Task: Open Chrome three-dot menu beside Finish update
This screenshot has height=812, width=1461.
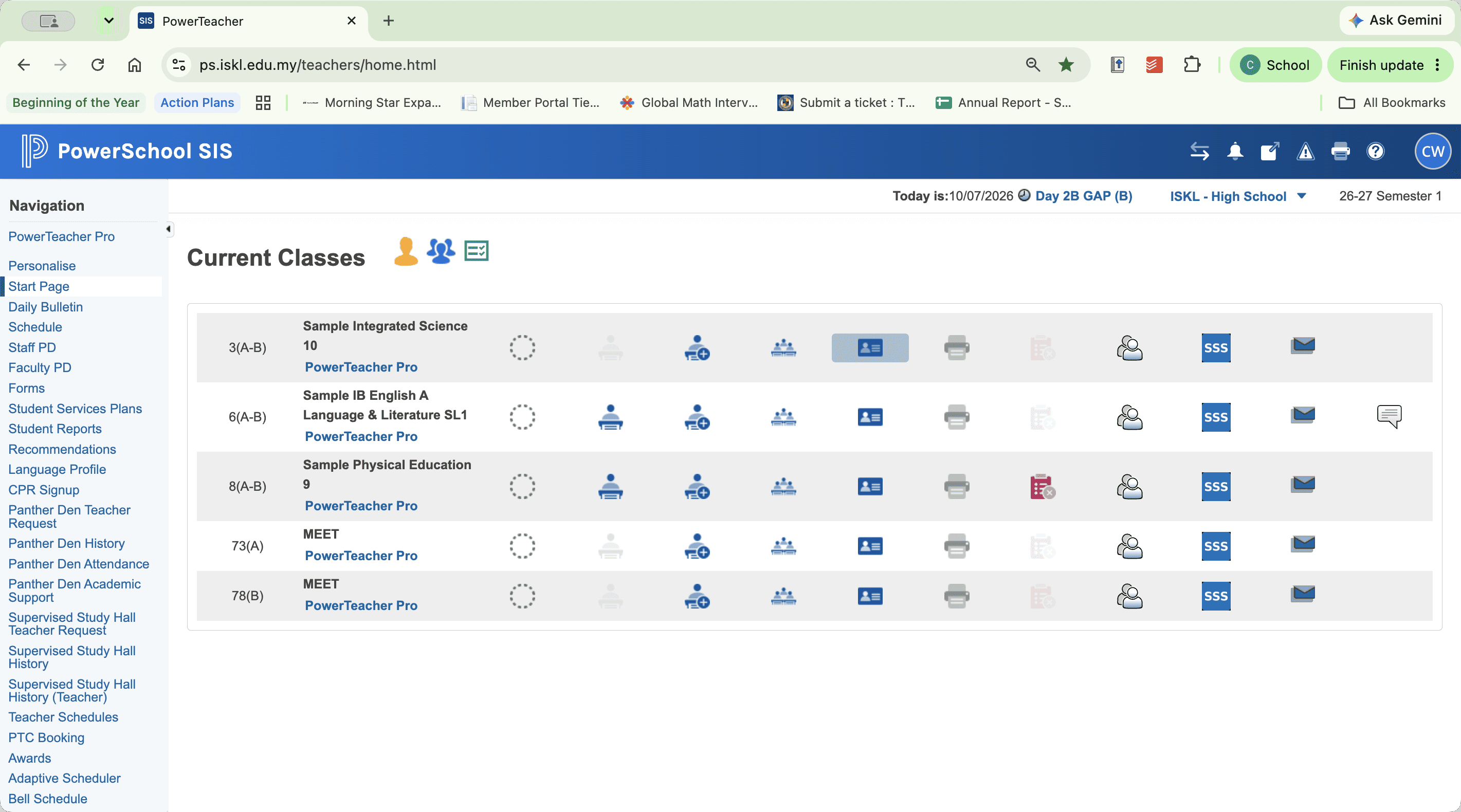Action: point(1437,65)
